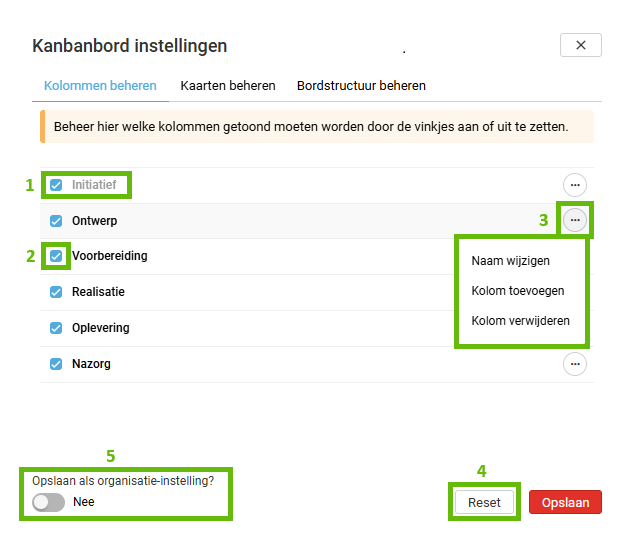Open the more options for Nazorg
This screenshot has height=547, width=636.
(575, 364)
